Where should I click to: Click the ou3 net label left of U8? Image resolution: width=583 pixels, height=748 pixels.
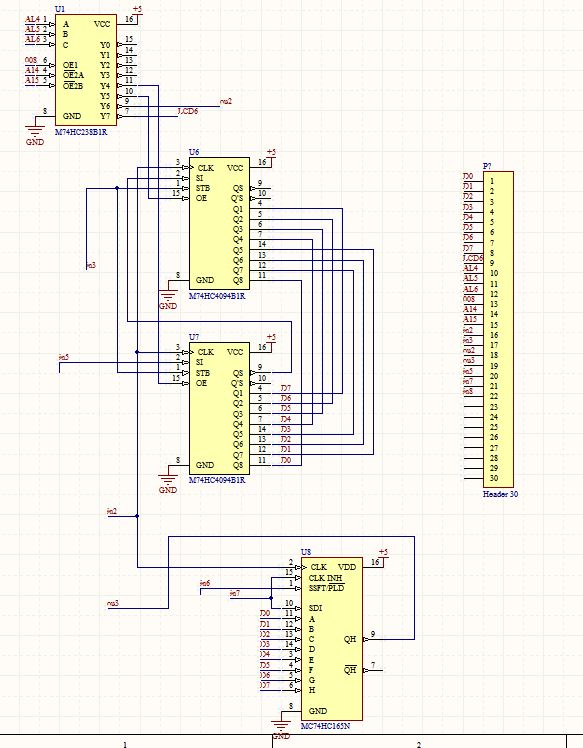coord(113,603)
